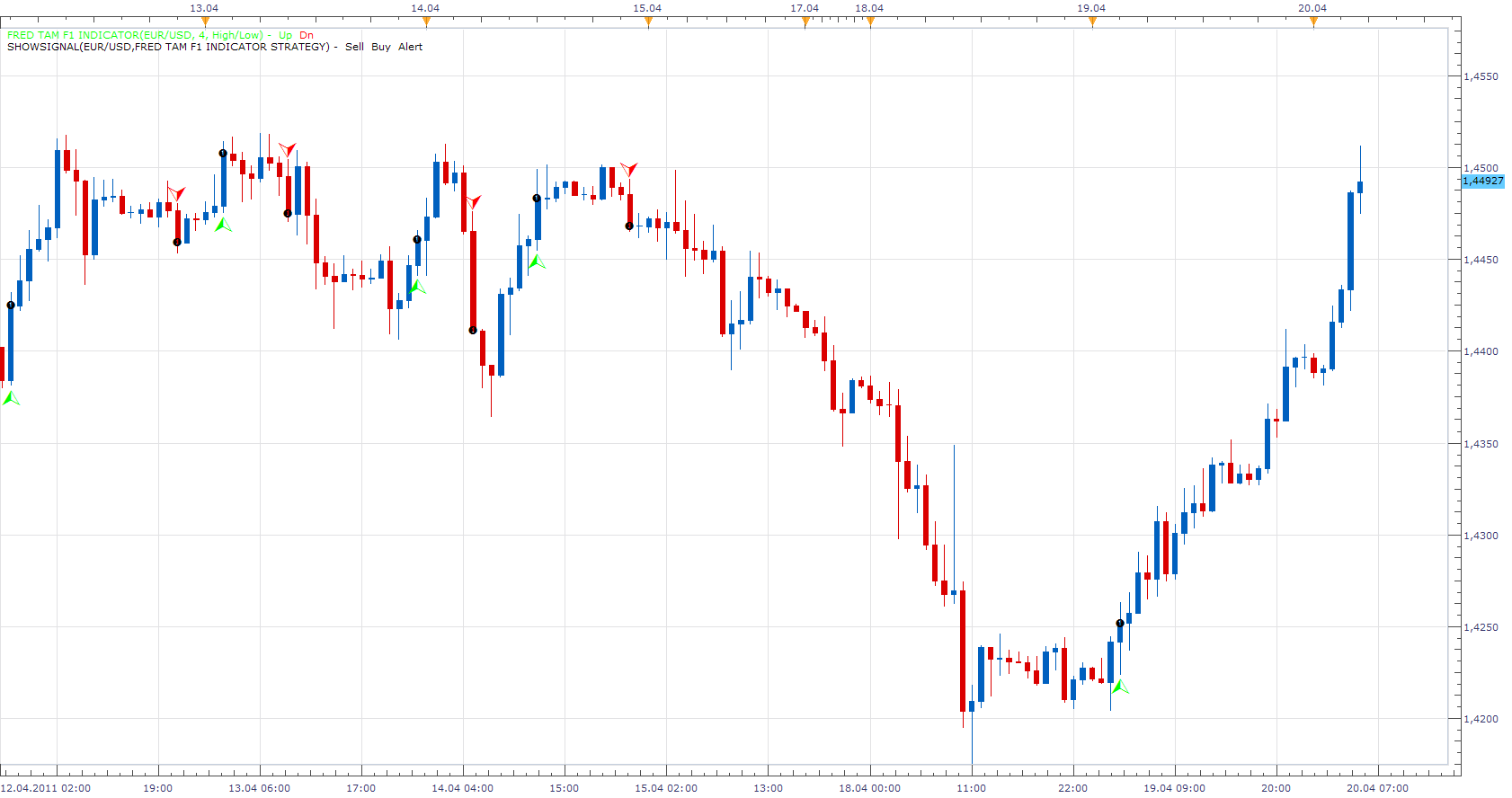Viewport: 1512px width, 798px height.
Task: Click the '20.04 07:00' time axis label
Action: (x=1377, y=788)
